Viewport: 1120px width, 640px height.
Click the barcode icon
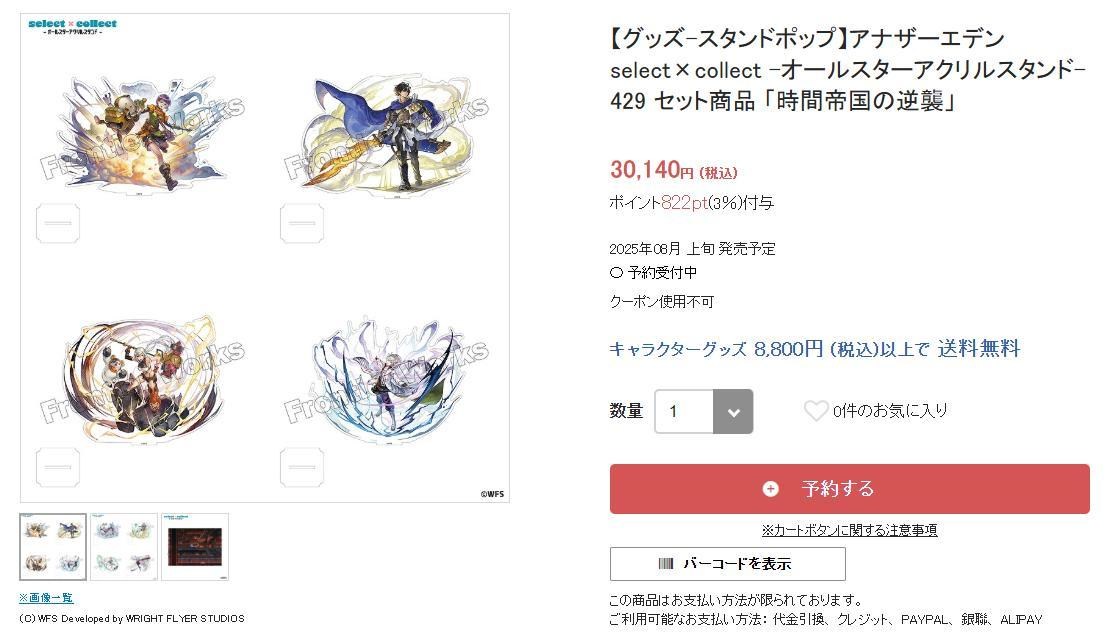666,564
